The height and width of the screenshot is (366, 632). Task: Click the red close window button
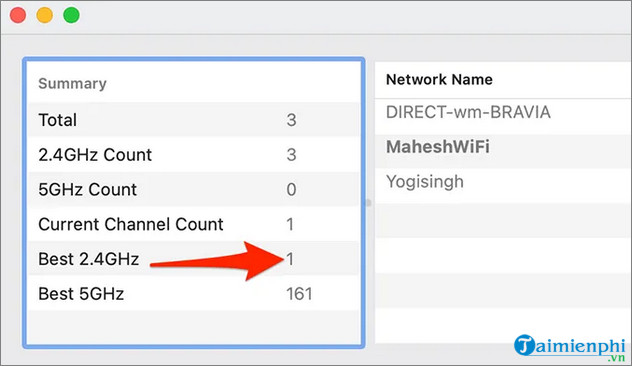[x=18, y=15]
